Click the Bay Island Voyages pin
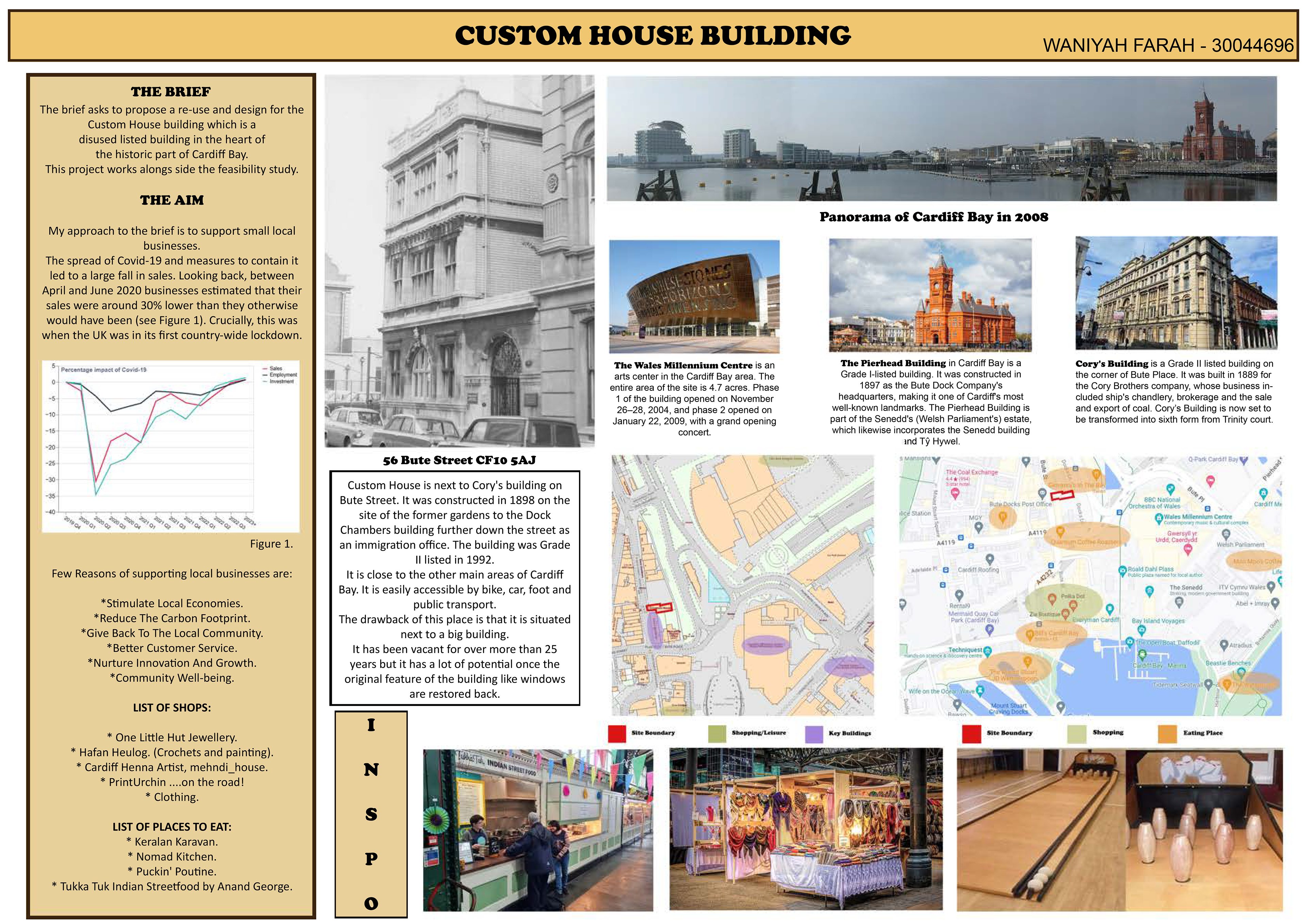The height and width of the screenshot is (924, 1307). click(1141, 630)
